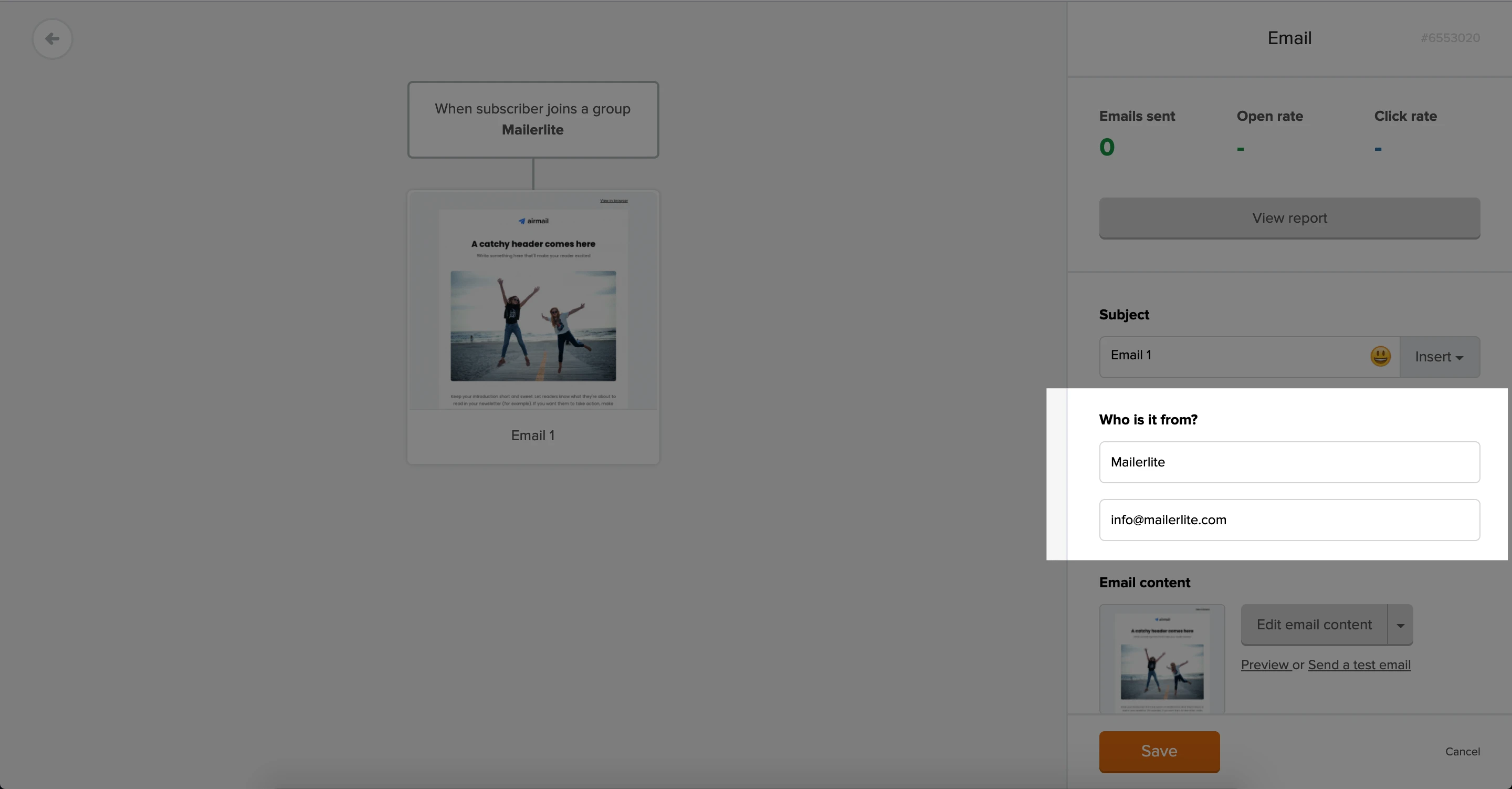Click the email content thumbnail preview

pyautogui.click(x=1162, y=659)
